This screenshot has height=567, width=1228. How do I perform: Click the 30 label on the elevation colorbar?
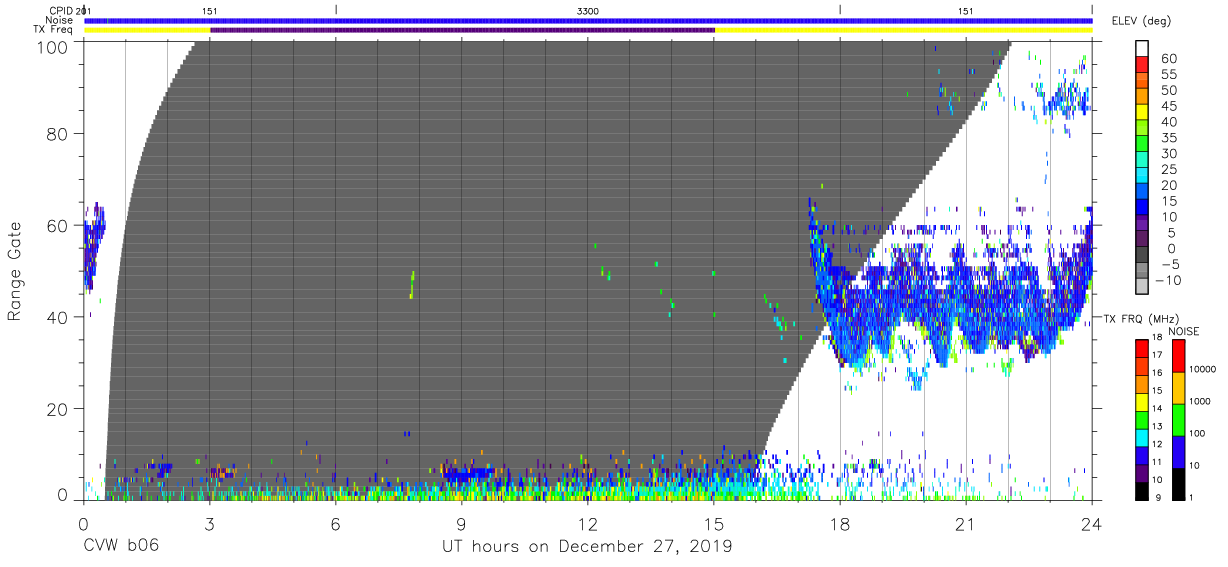click(x=1170, y=153)
